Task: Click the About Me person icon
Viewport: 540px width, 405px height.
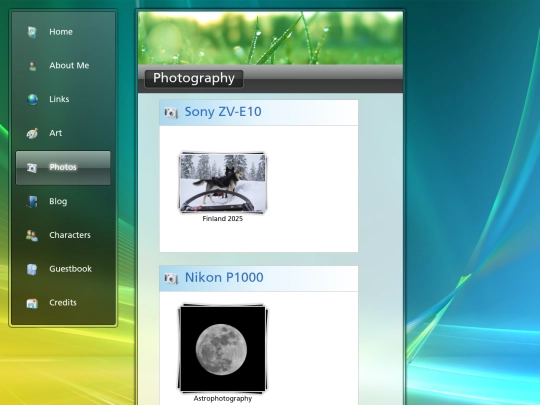Action: pyautogui.click(x=32, y=66)
